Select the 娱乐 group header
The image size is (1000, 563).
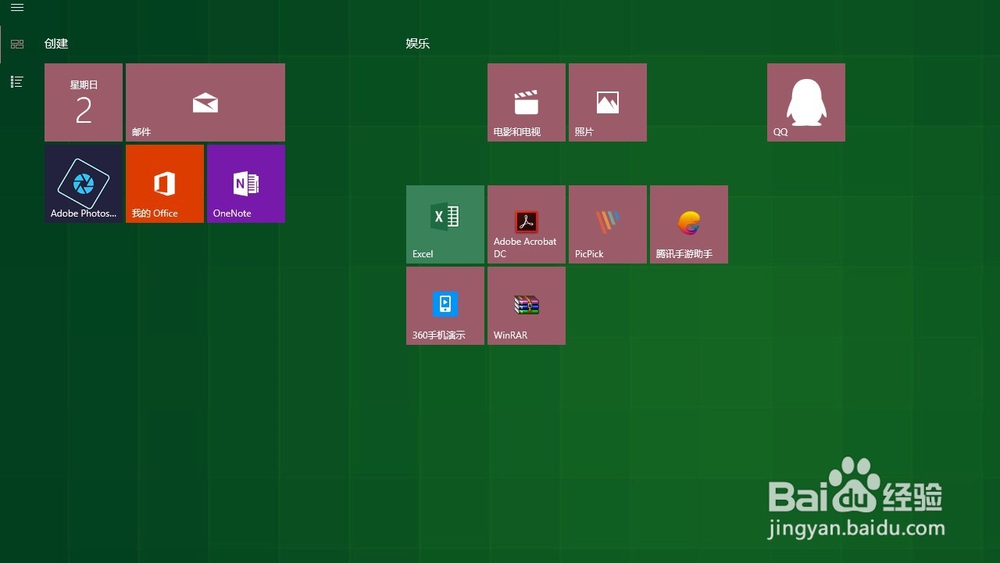pyautogui.click(x=418, y=43)
